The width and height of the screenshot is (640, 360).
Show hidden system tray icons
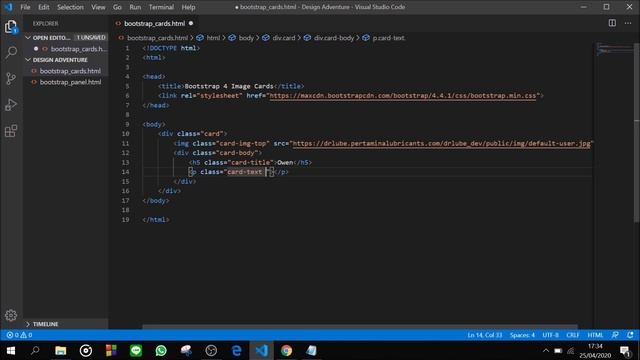coord(546,351)
